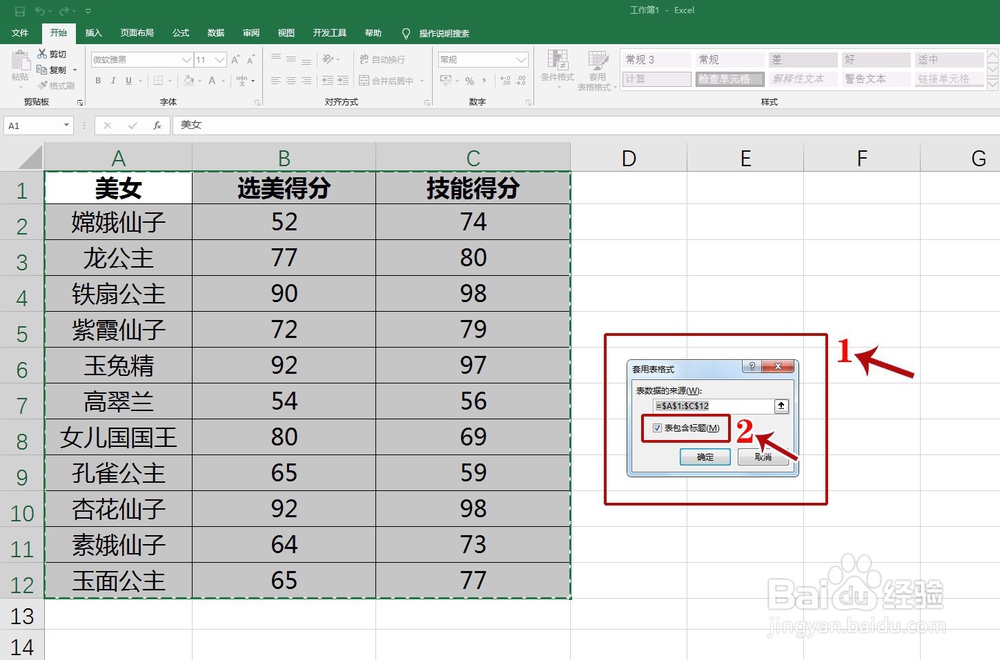Click the accounting number format icon
Screen dimensions: 1000x660
pyautogui.click(x=445, y=81)
